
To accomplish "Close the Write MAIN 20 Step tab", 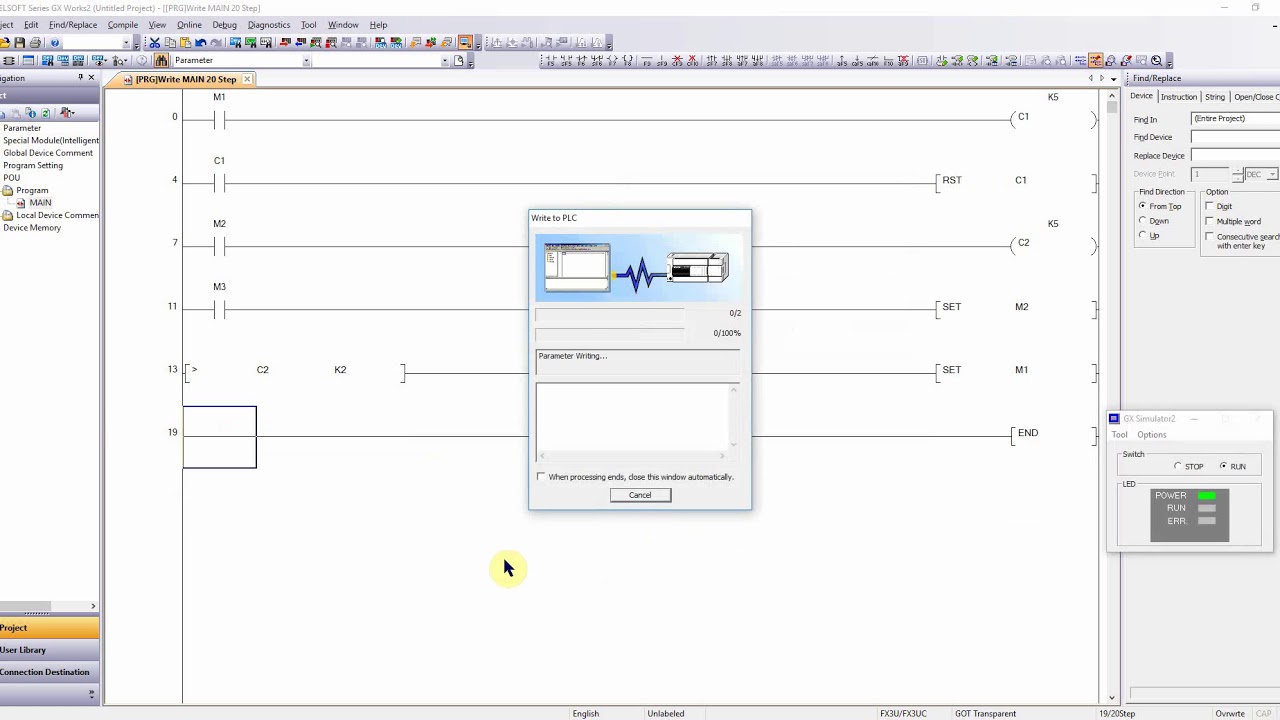I will [247, 79].
